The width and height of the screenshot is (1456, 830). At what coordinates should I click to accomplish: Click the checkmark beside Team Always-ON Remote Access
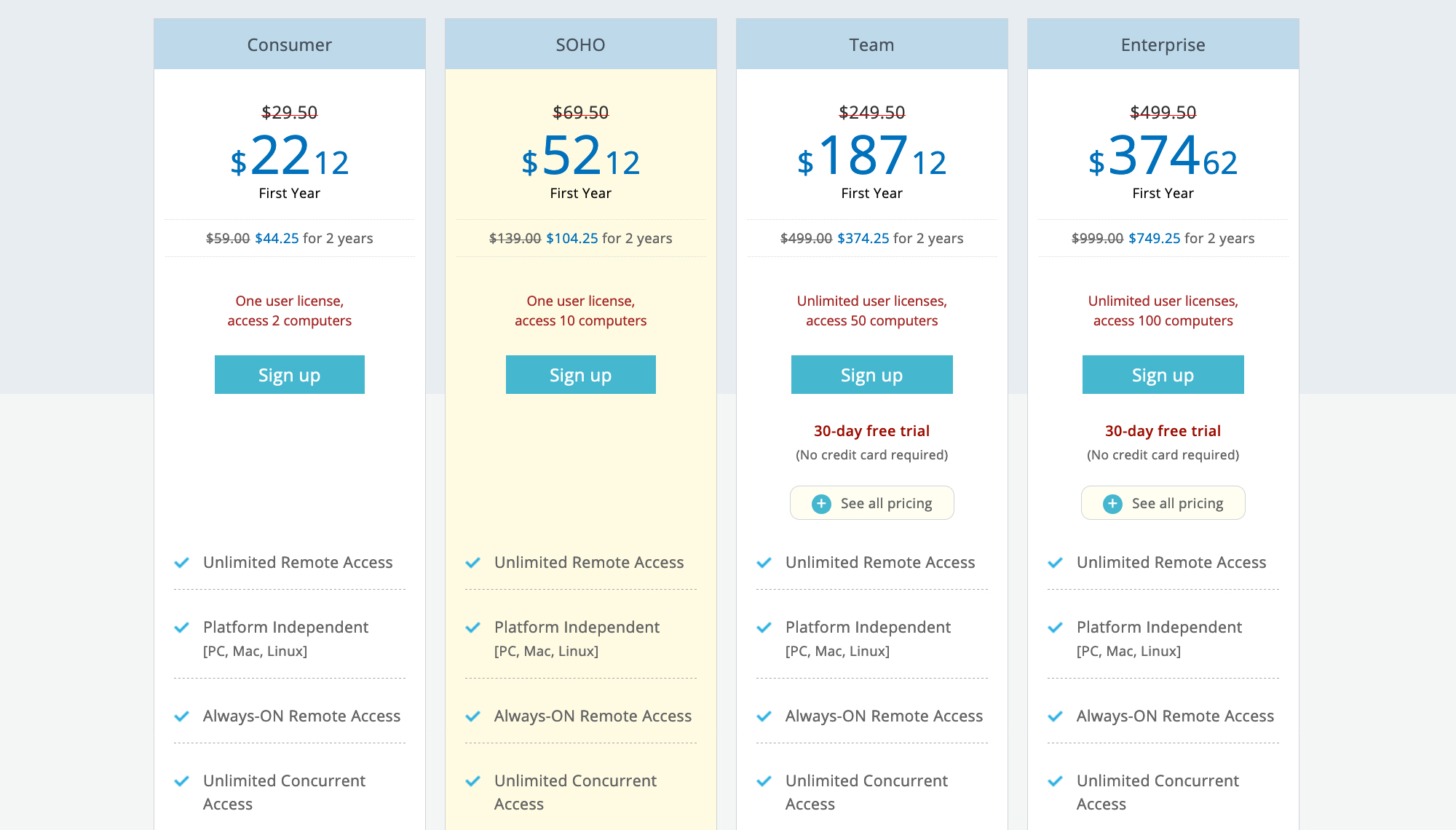pos(764,716)
